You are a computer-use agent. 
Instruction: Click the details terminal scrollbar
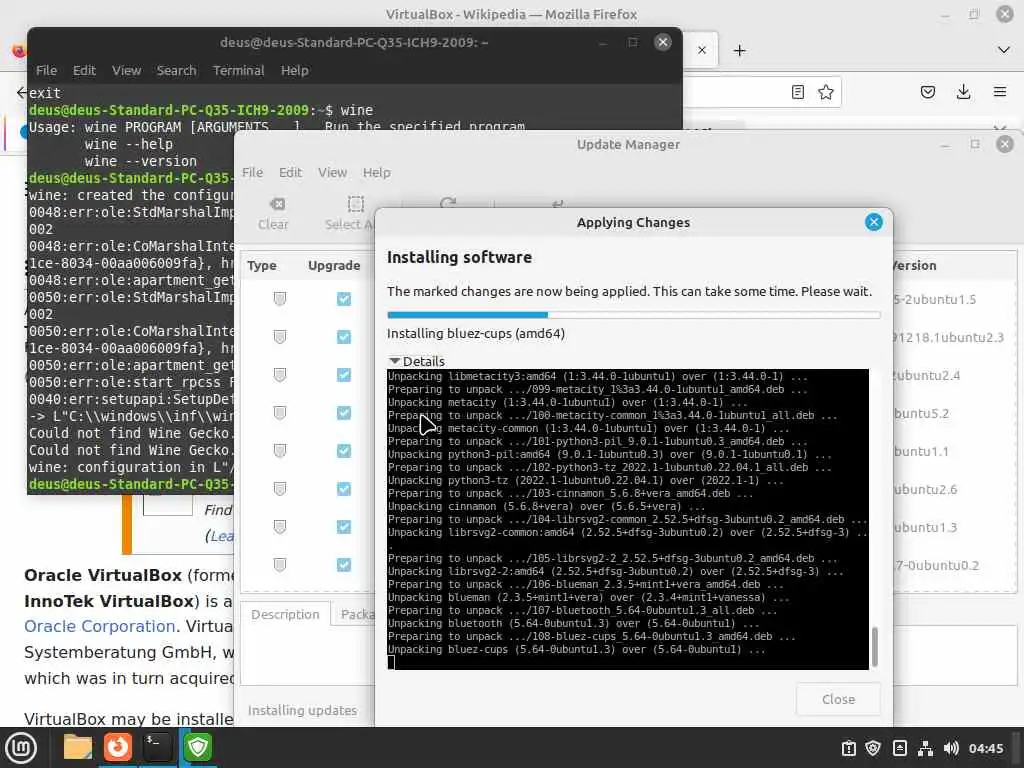(x=874, y=646)
